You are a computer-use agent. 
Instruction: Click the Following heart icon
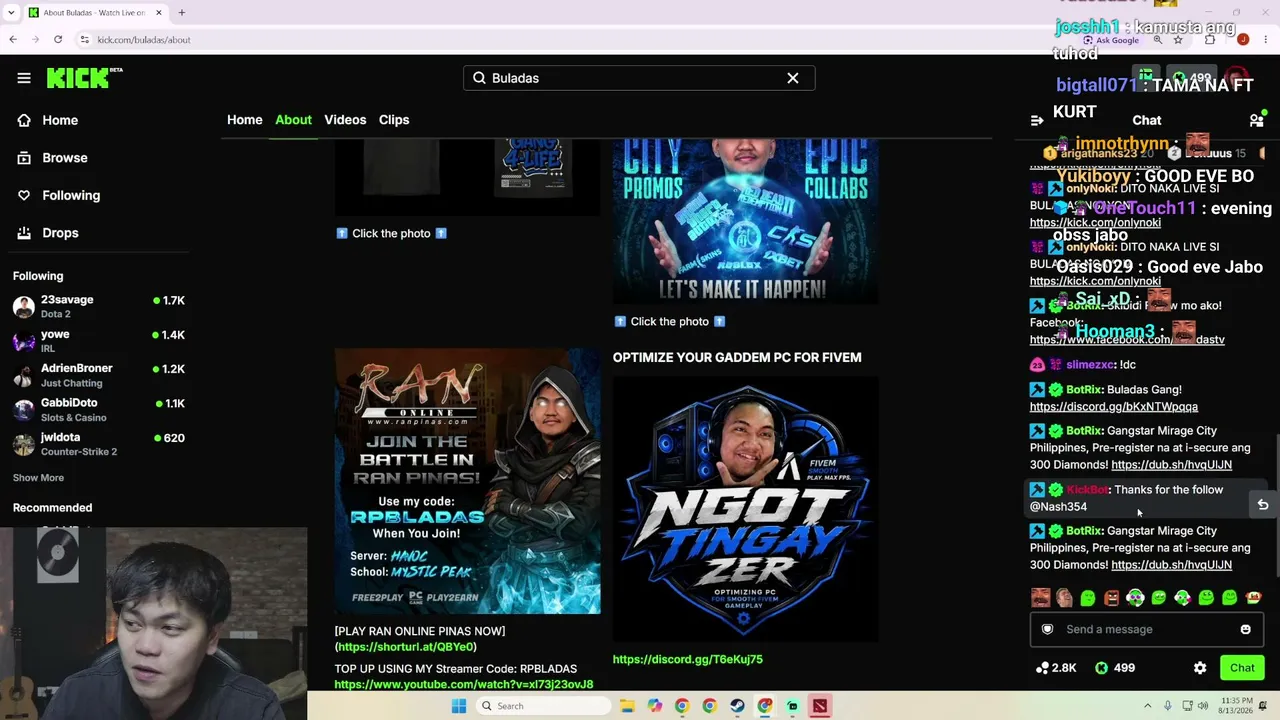pos(24,195)
